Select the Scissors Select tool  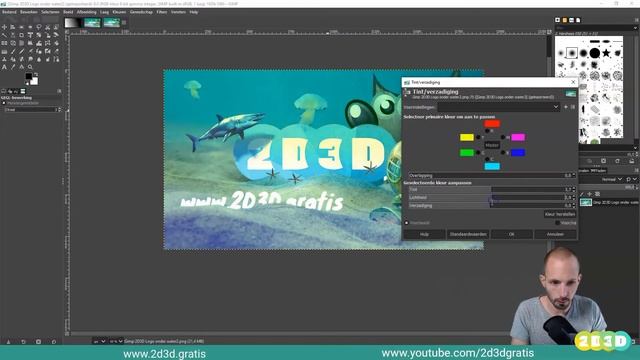(x=47, y=27)
